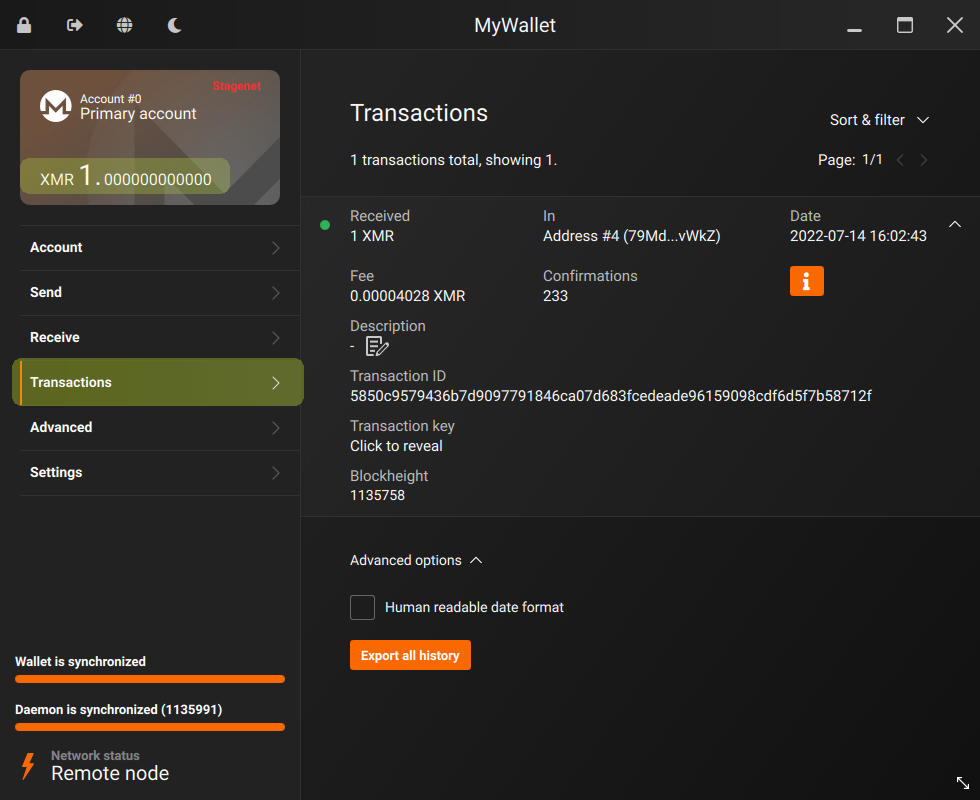Edit the transaction description using the pencil icon
Image resolution: width=980 pixels, height=800 pixels.
(377, 345)
